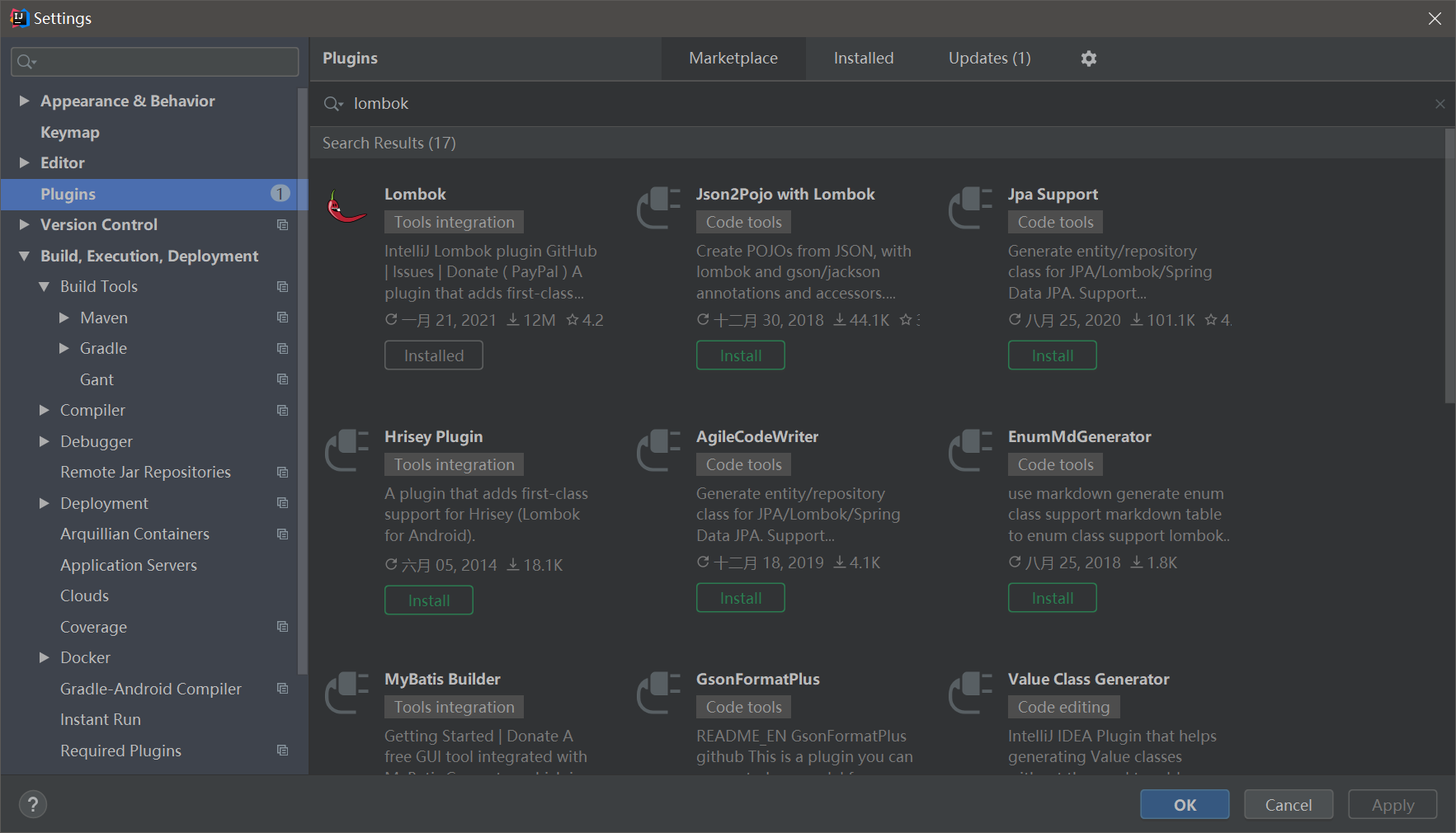Click the project-level icon beside Deployment
The image size is (1456, 833).
pyautogui.click(x=282, y=503)
